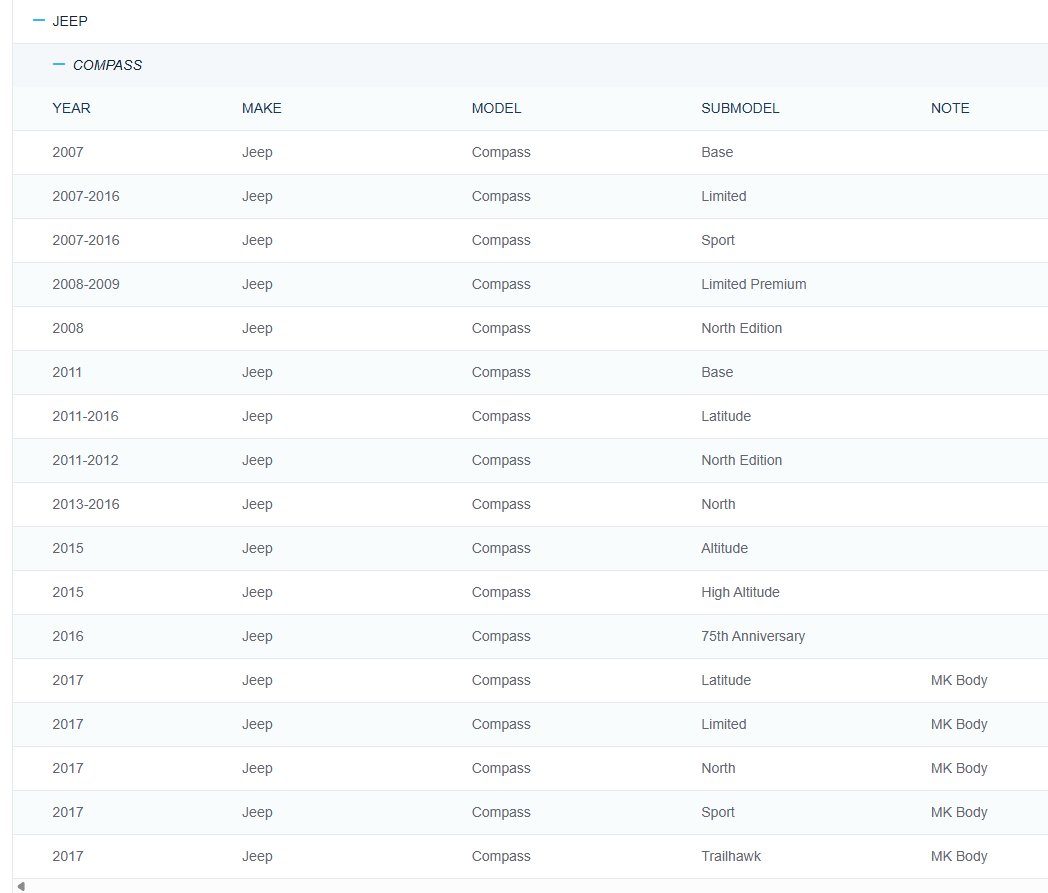Click the MK Body note for 2017 Sport
The height and width of the screenshot is (893, 1048).
[958, 812]
